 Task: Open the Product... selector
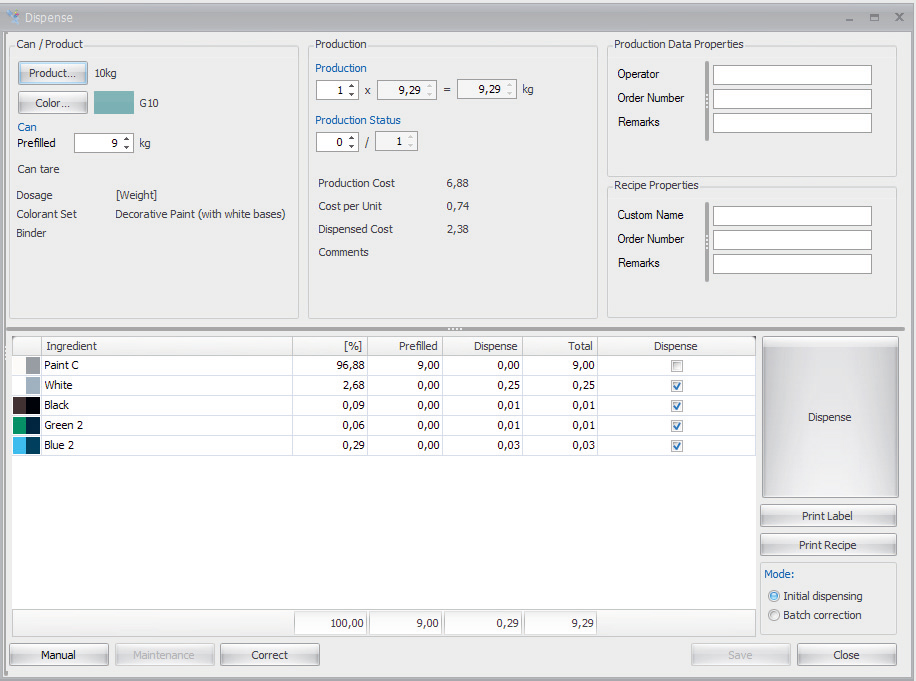(x=53, y=74)
